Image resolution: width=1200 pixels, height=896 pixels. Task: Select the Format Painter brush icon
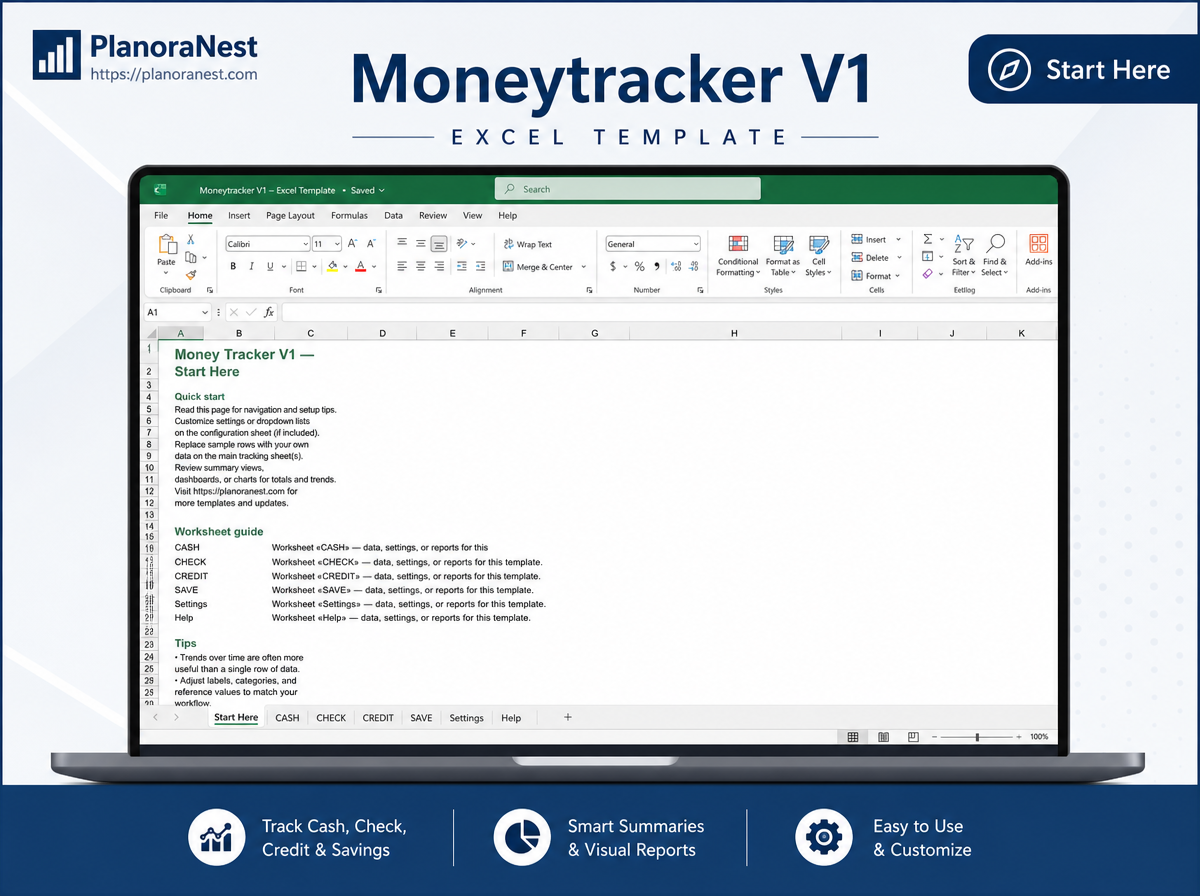tap(191, 274)
